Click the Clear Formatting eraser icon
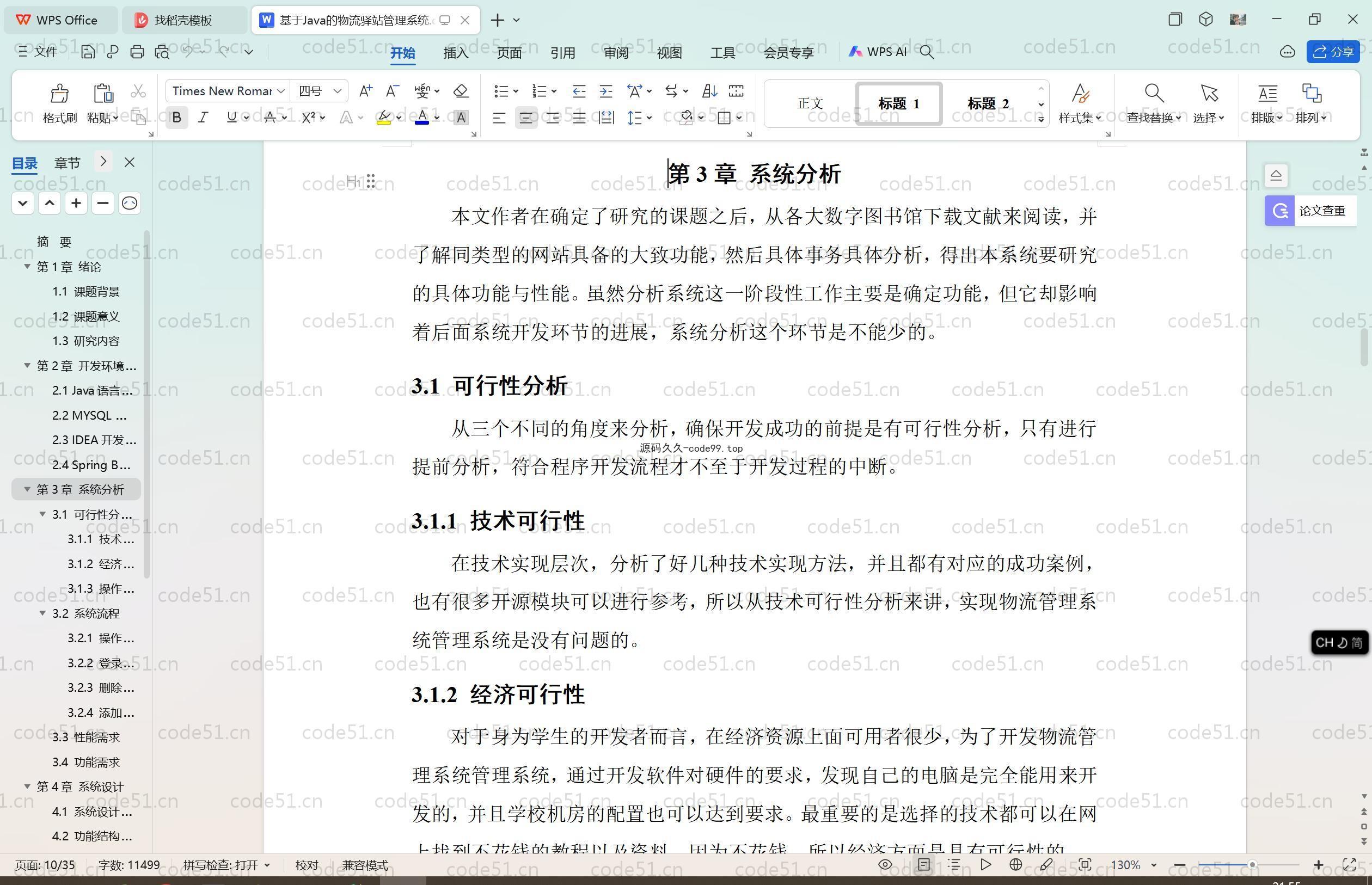This screenshot has height=885, width=1372. (461, 91)
